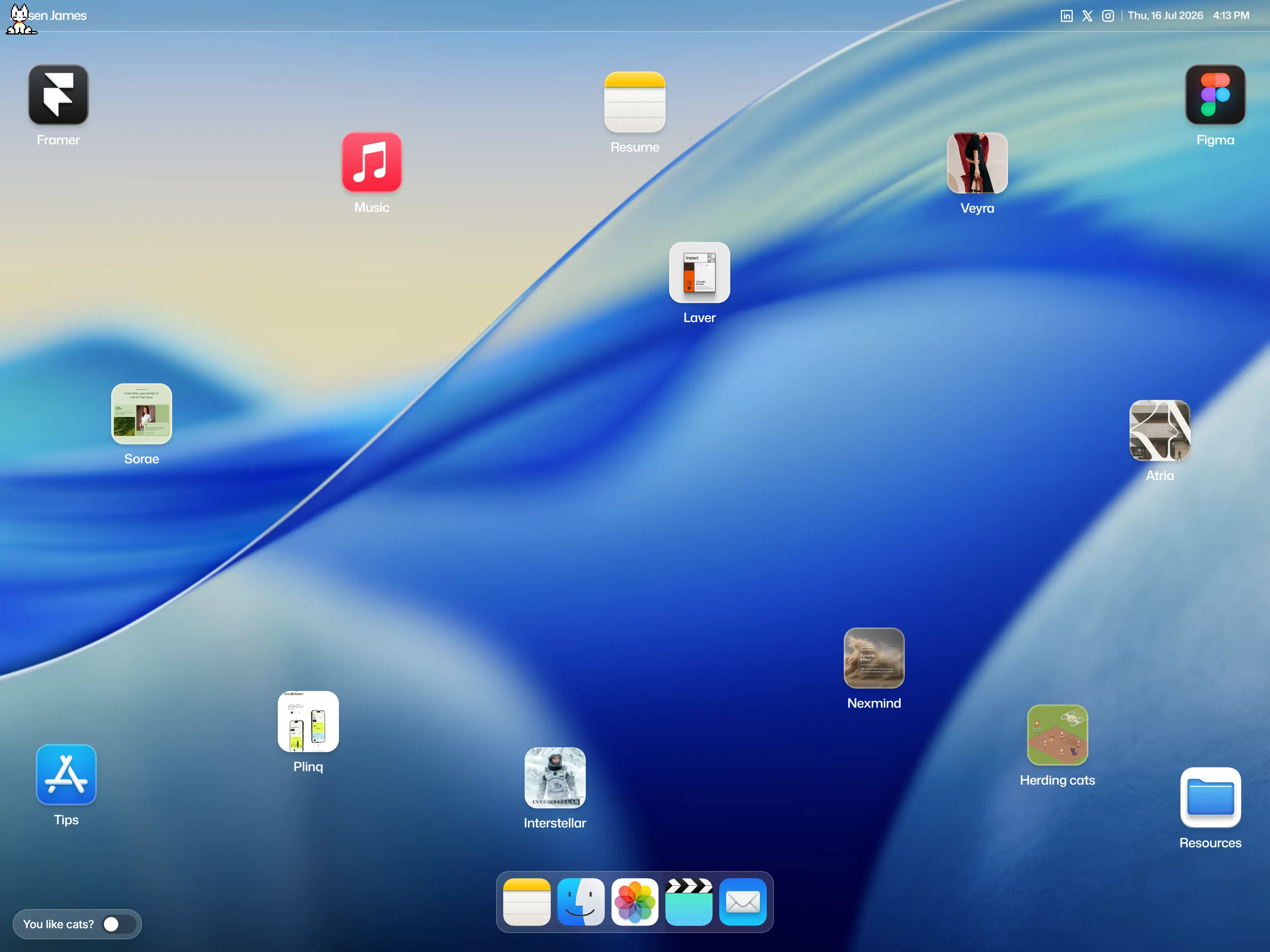Image resolution: width=1270 pixels, height=952 pixels.
Task: Open the LinkedIn link in the menu bar
Action: tap(1067, 16)
